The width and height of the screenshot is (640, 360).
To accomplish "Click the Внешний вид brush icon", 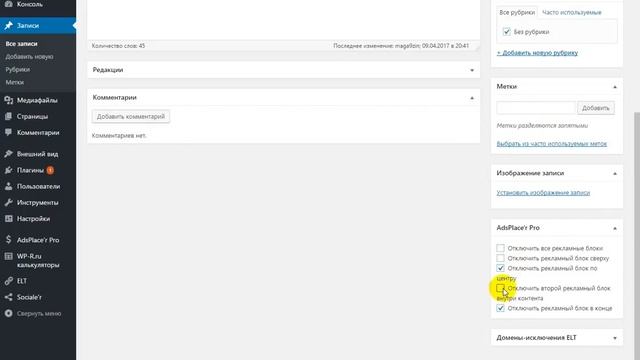I will click(9, 154).
